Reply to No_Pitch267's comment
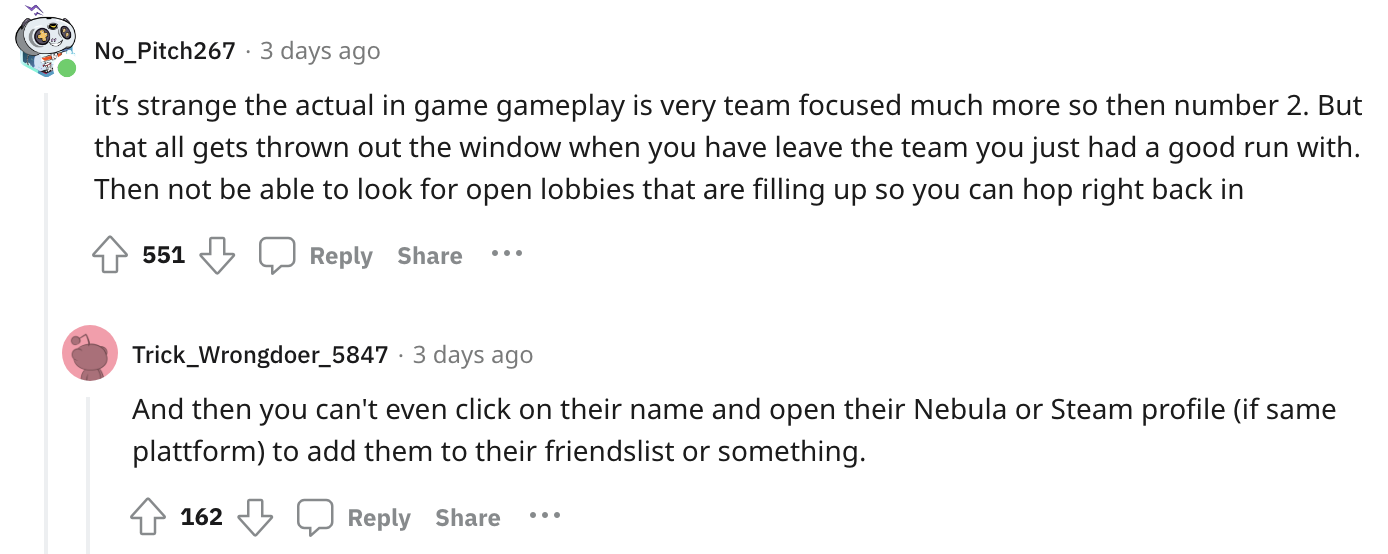1388x554 pixels. click(x=340, y=256)
